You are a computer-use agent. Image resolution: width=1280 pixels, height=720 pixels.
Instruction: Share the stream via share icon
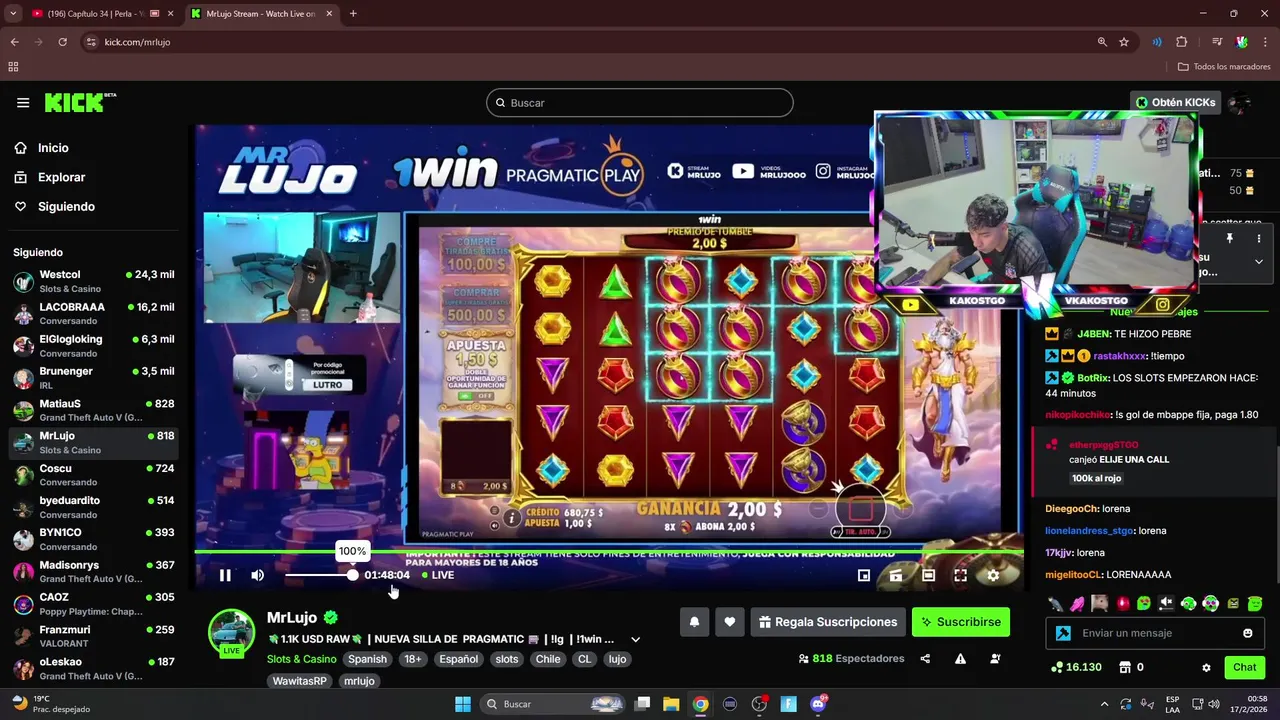pyautogui.click(x=925, y=659)
